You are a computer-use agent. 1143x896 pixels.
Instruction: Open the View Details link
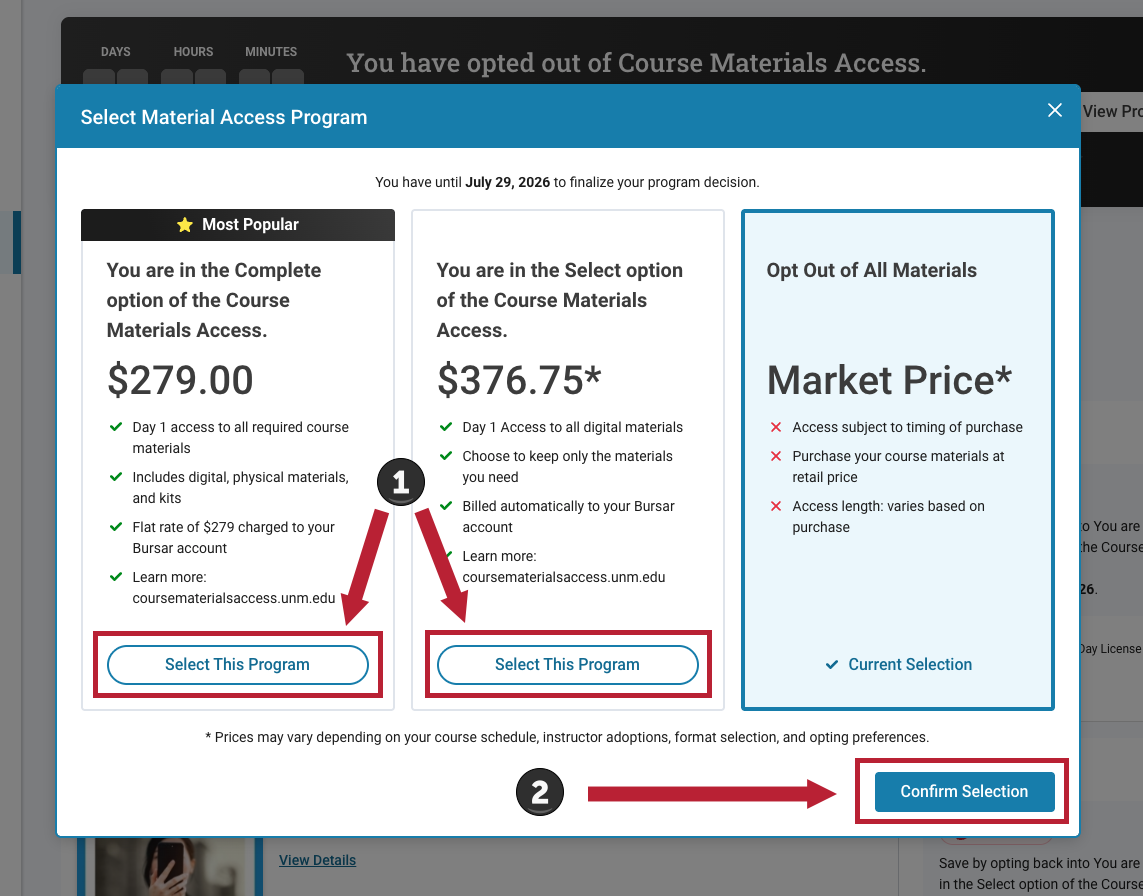317,860
